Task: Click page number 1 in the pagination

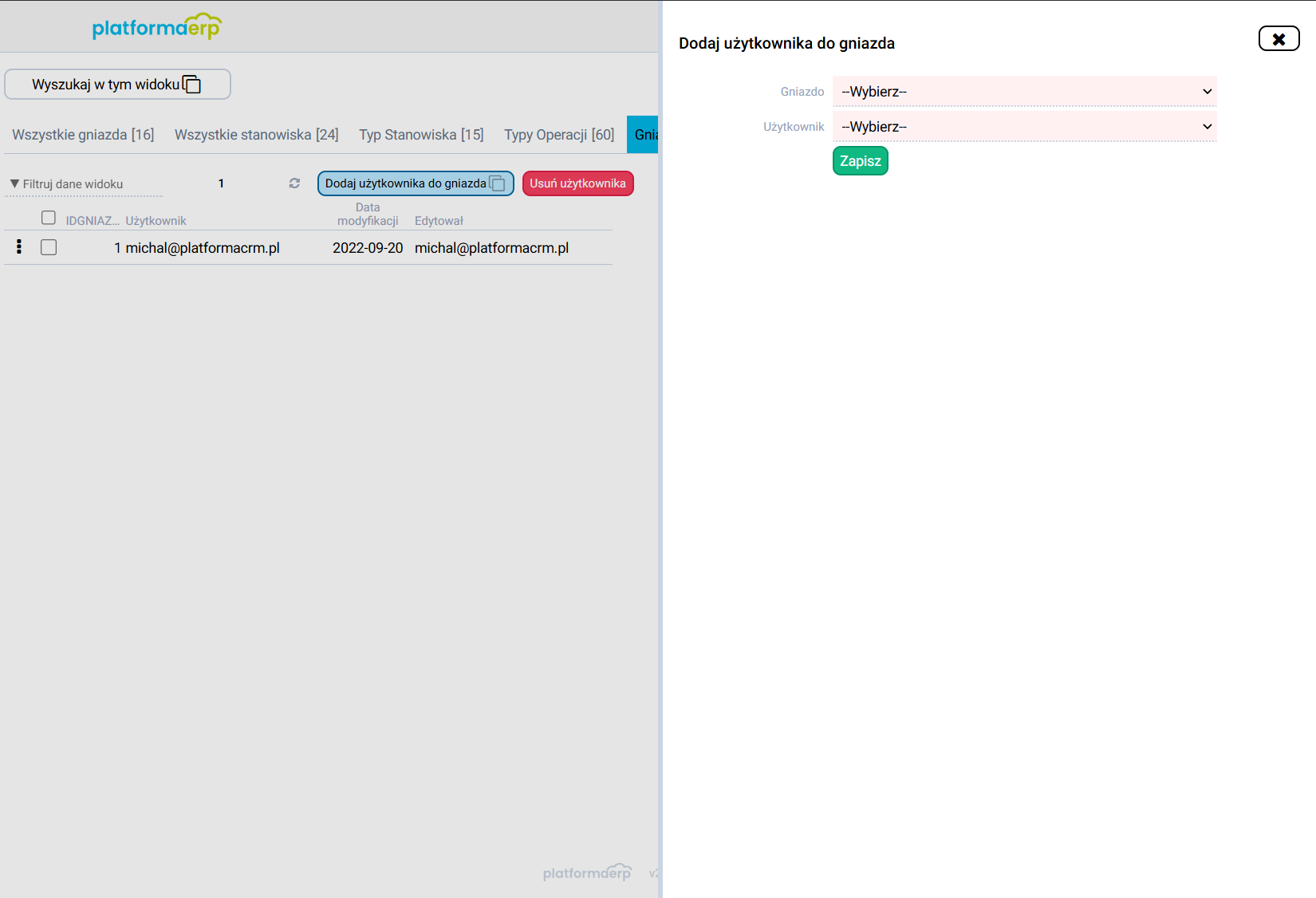Action: [x=221, y=183]
